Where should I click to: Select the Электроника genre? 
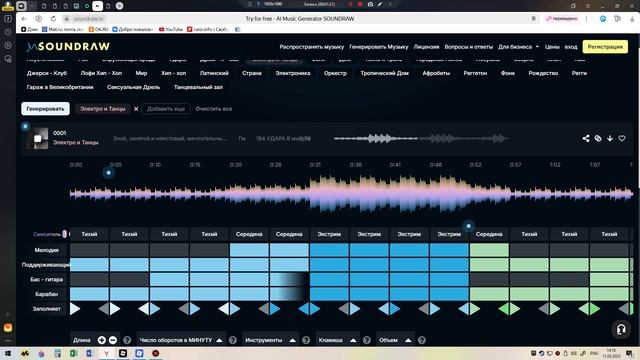point(293,73)
